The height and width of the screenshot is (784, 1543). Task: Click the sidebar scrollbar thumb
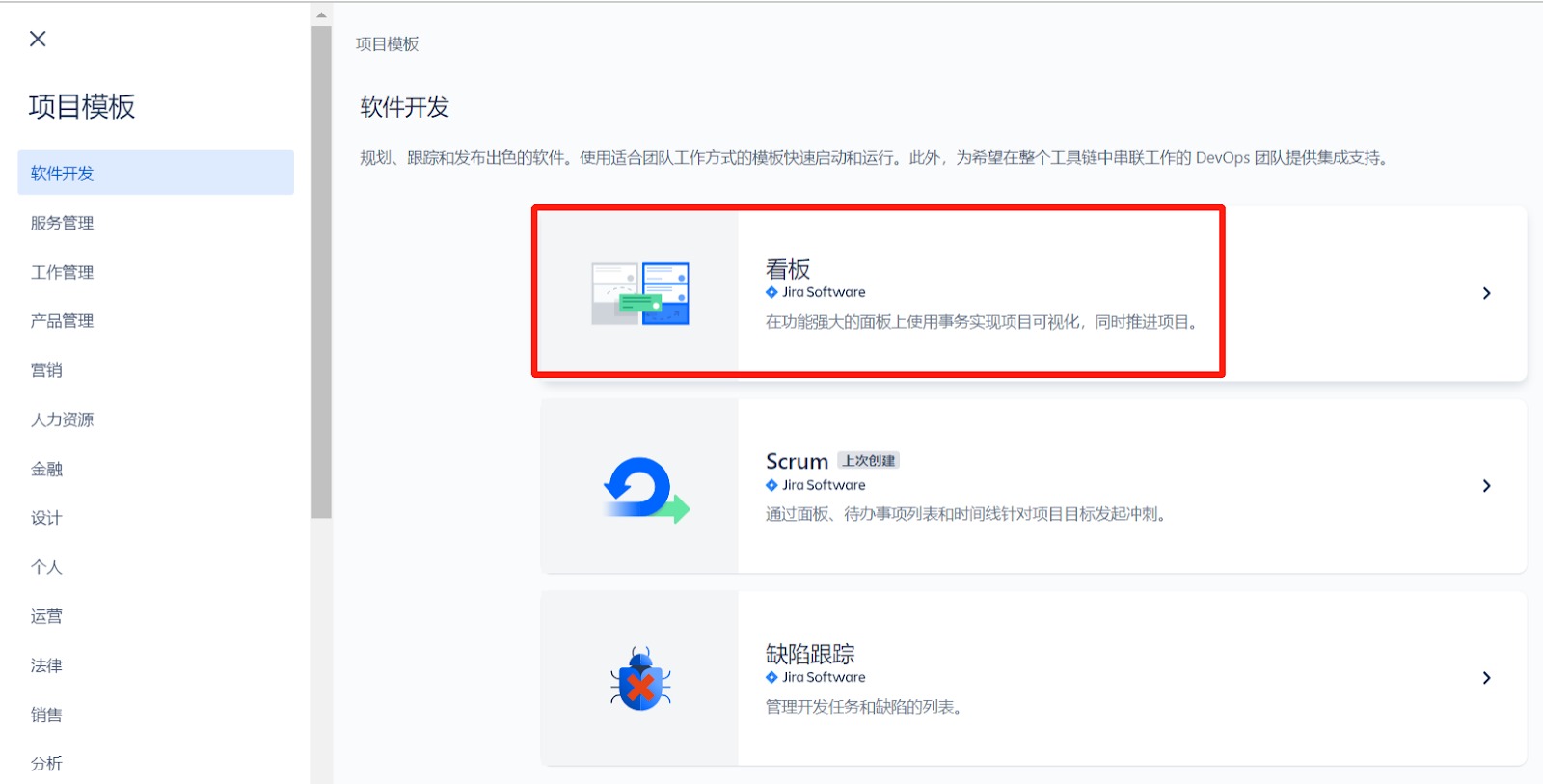pyautogui.click(x=321, y=271)
